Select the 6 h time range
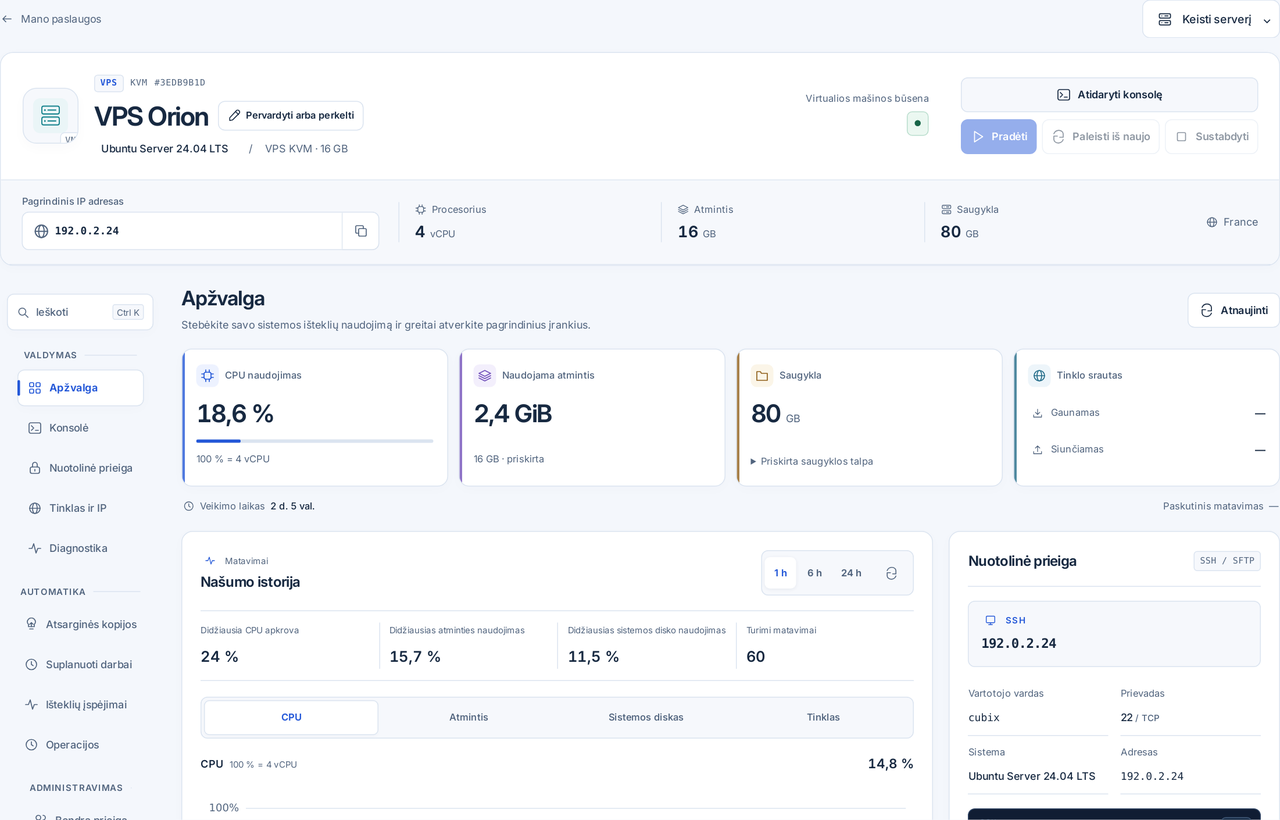The image size is (1280, 820). point(814,573)
